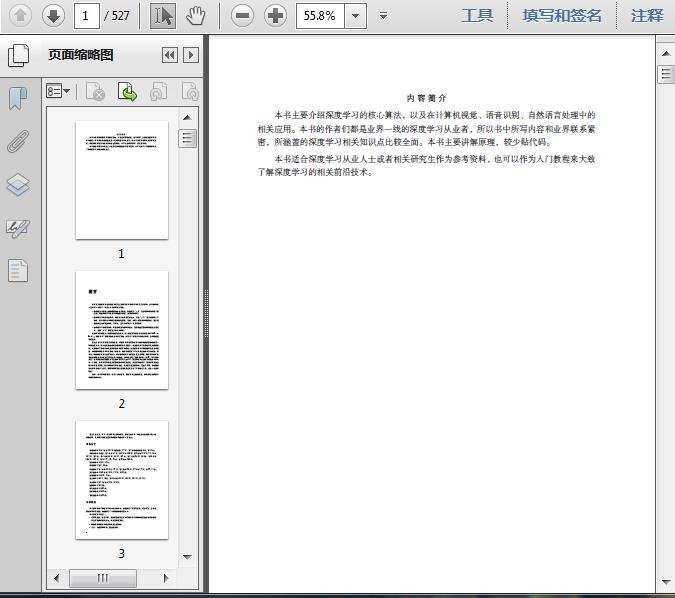Click the page number input field
Screen dimensions: 675x598
click(87, 16)
